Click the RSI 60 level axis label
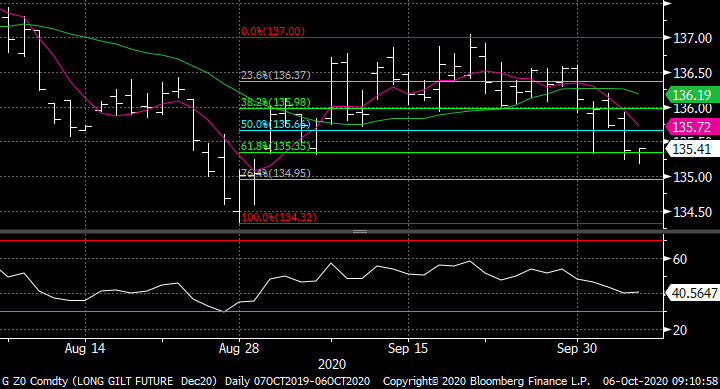The width and height of the screenshot is (720, 389). point(680,259)
